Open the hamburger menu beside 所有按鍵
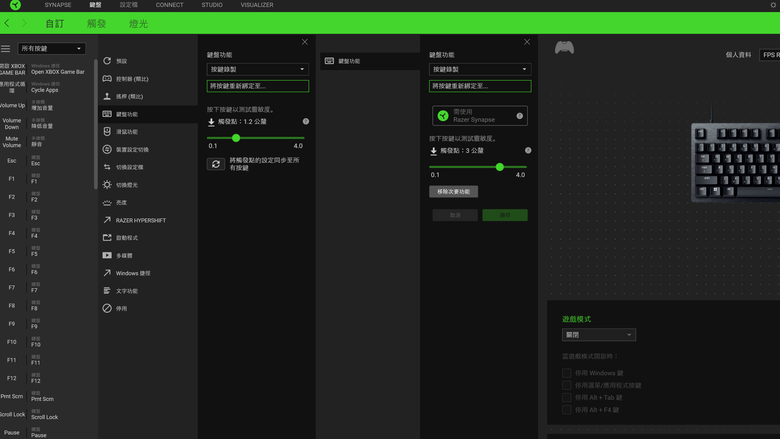 click(5, 48)
